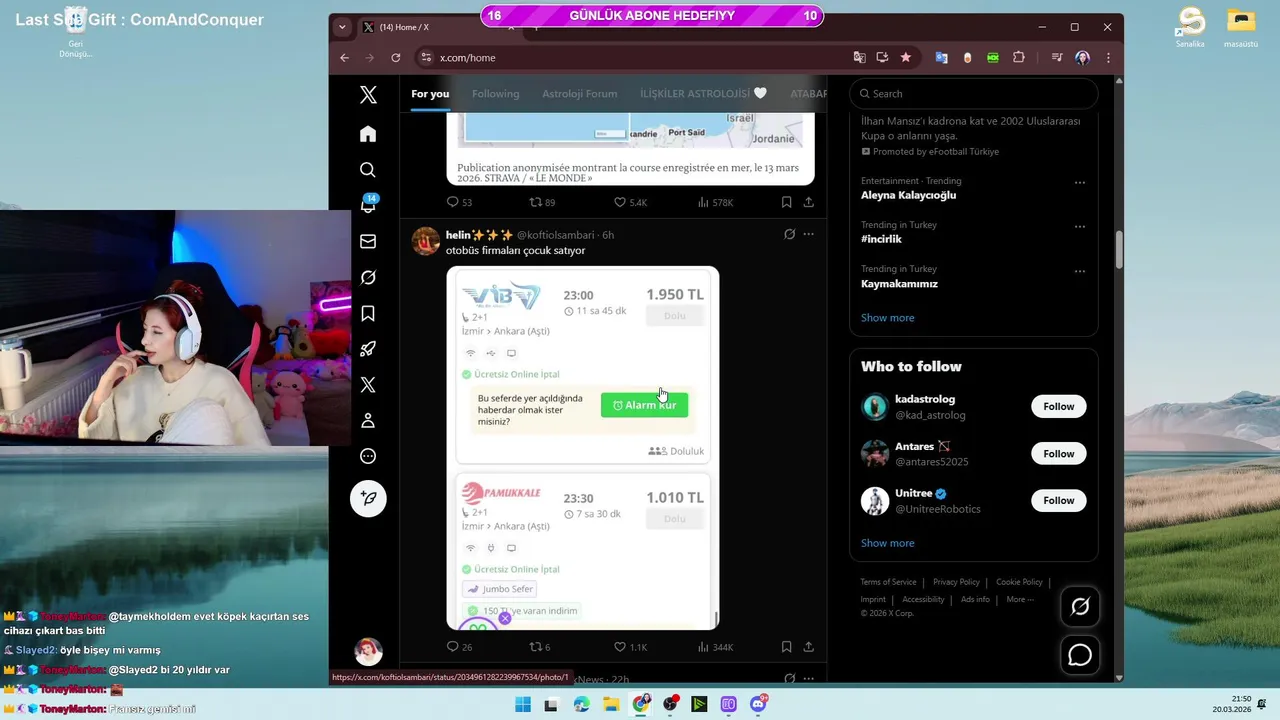Open options for #incirlik trend
1280x720 pixels.
(1079, 227)
